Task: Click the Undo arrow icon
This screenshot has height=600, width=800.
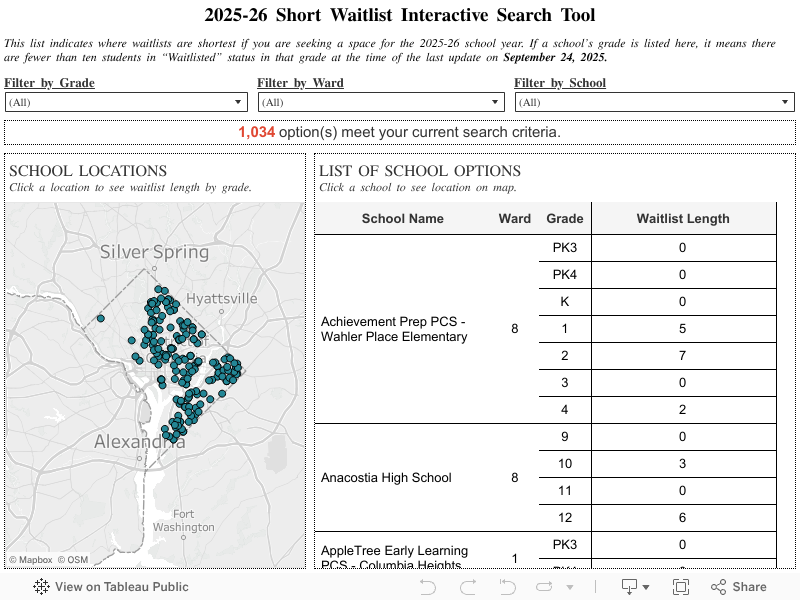Action: coord(428,587)
